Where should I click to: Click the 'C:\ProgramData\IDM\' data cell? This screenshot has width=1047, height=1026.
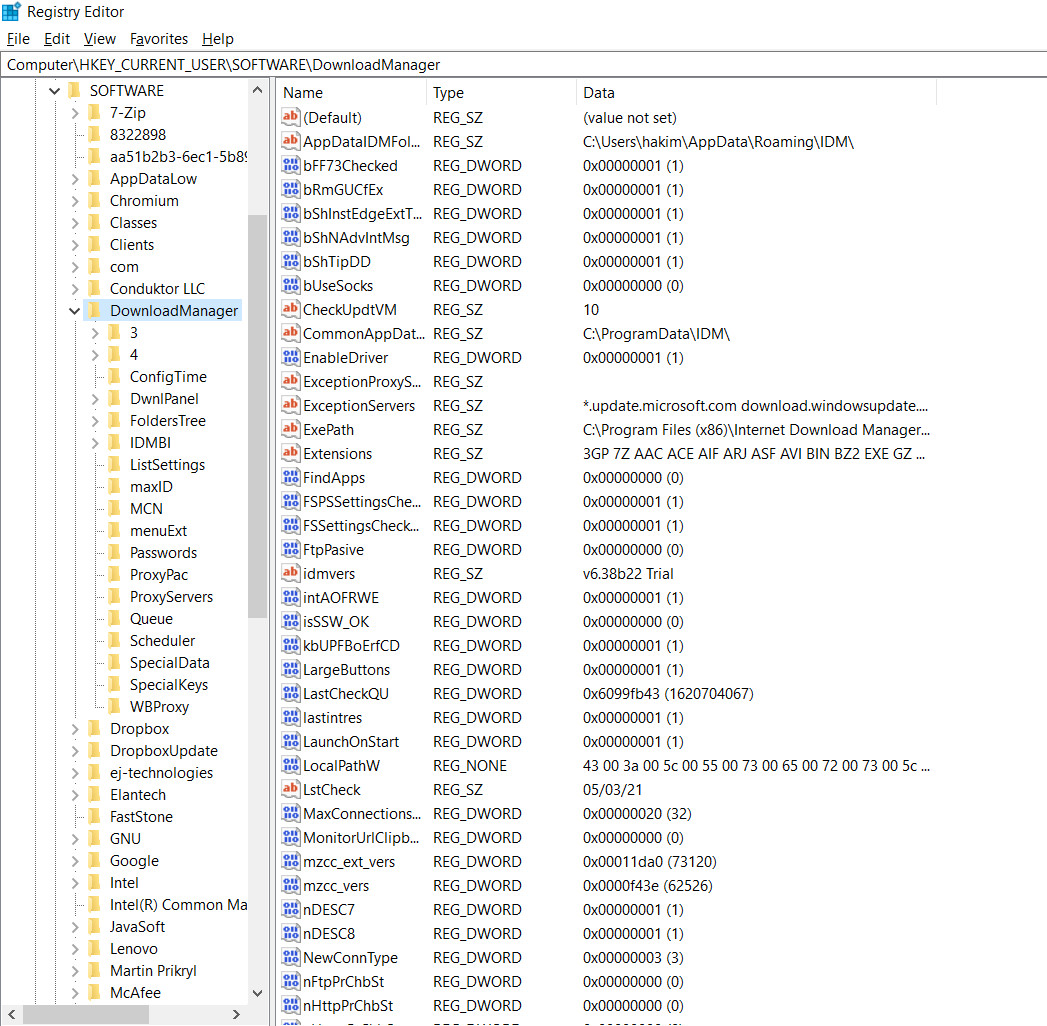click(656, 334)
